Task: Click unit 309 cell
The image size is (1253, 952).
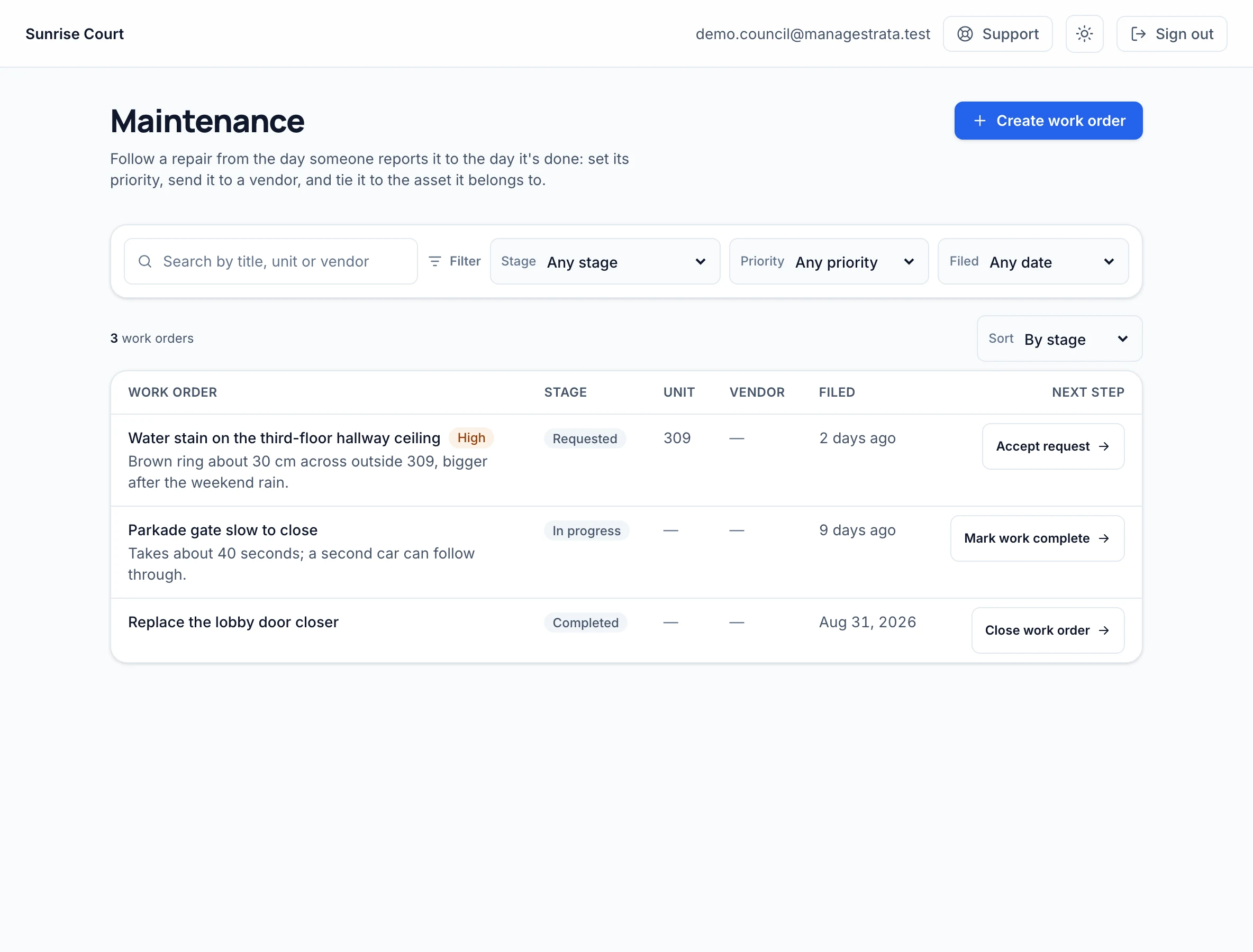Action: coord(677,438)
